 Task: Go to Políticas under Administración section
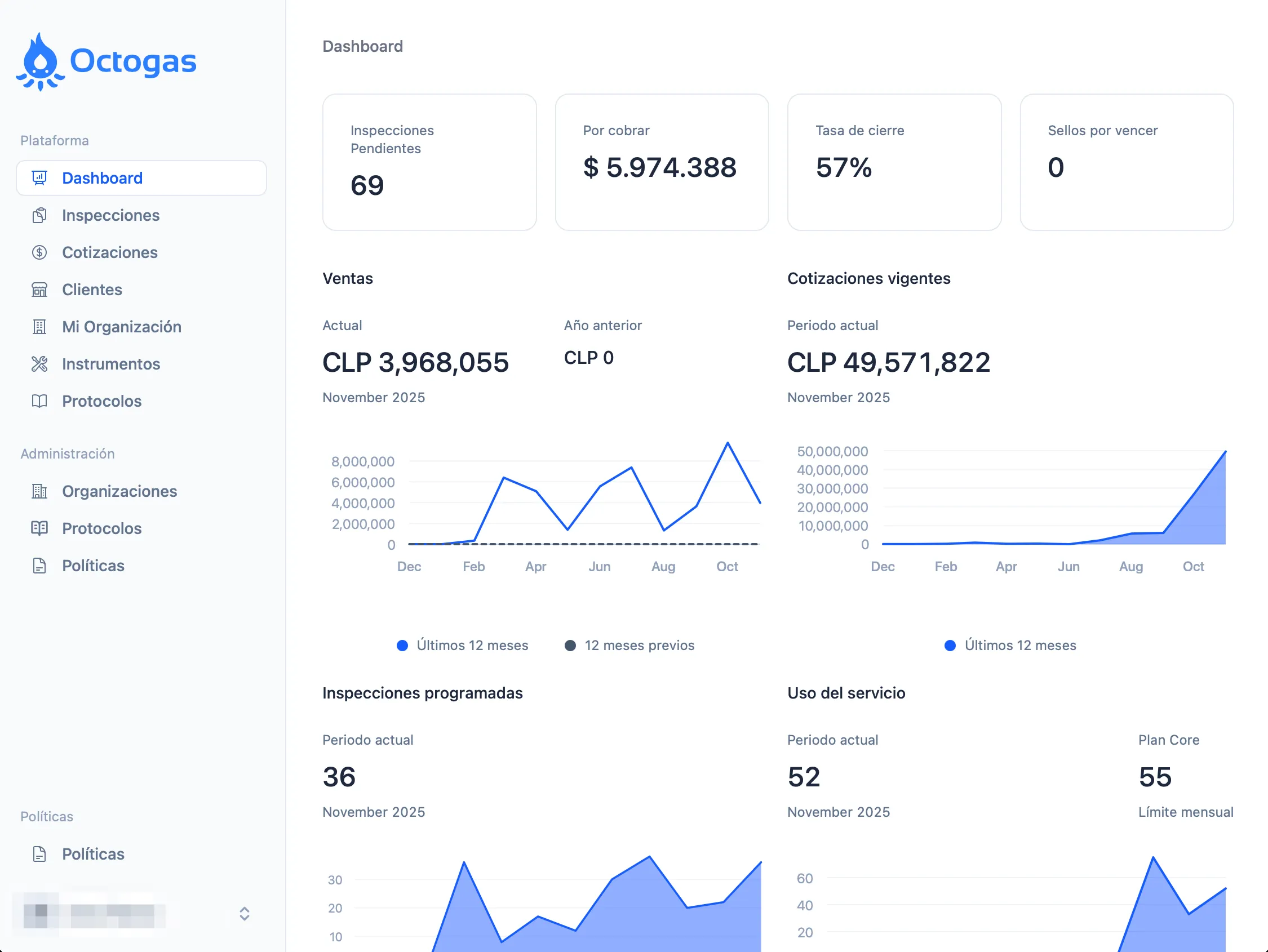point(93,566)
